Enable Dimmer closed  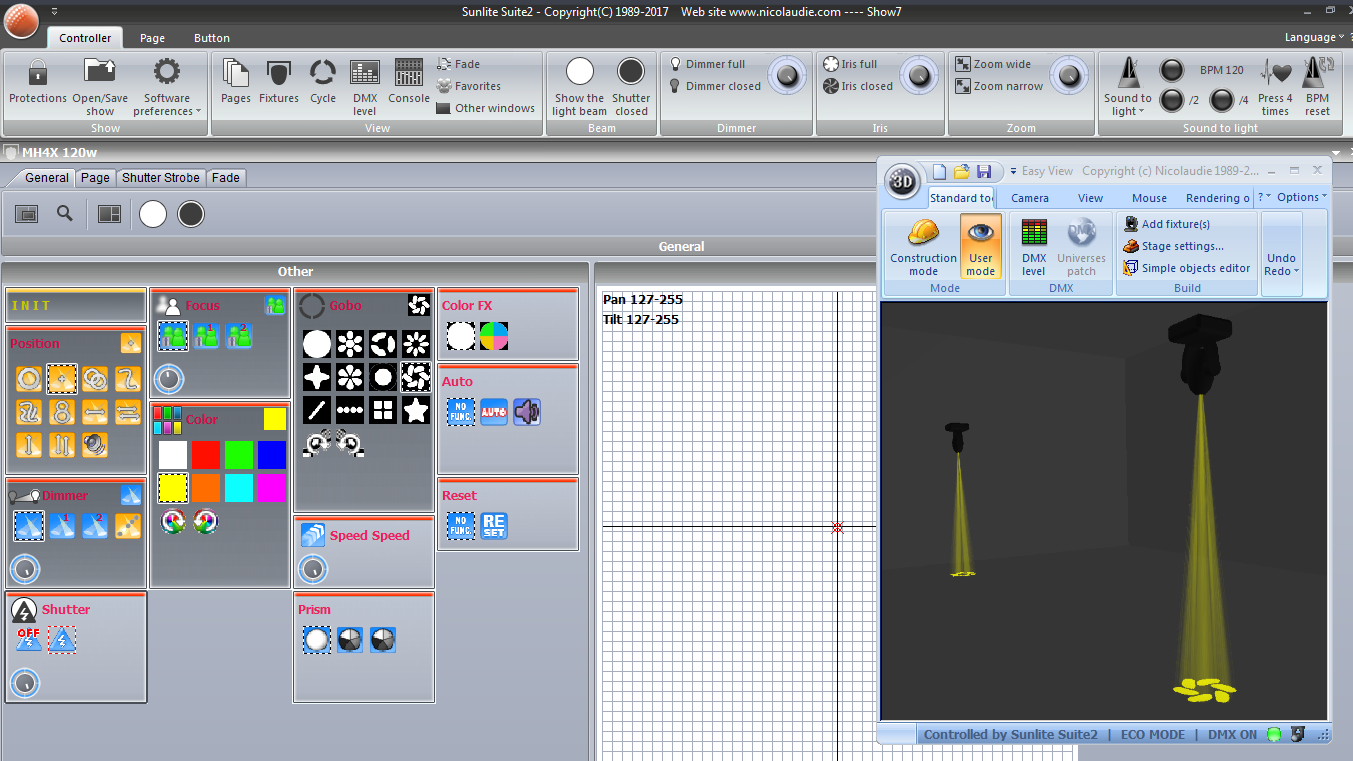pyautogui.click(x=715, y=86)
